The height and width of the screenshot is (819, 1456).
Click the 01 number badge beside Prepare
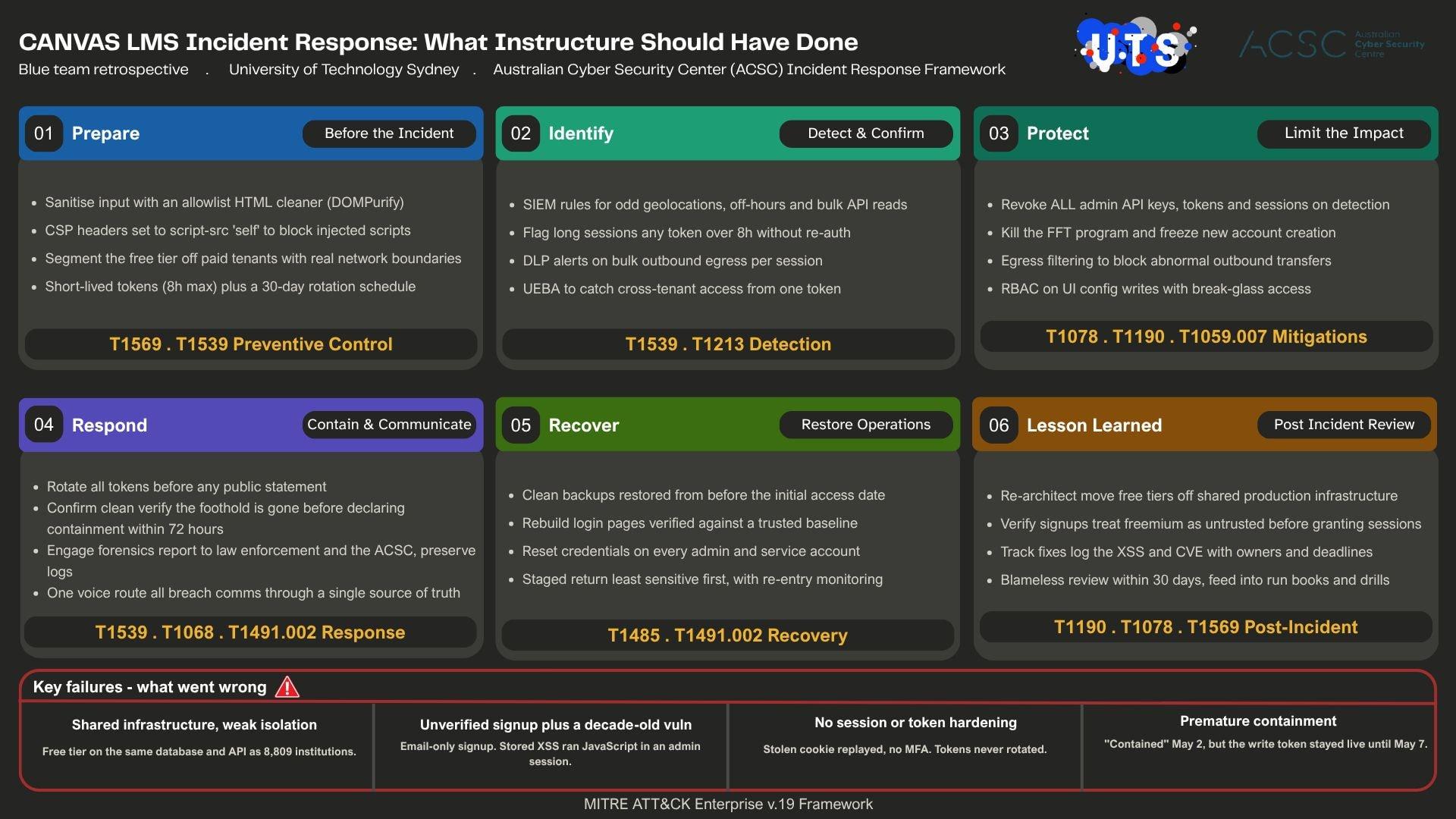click(x=44, y=133)
